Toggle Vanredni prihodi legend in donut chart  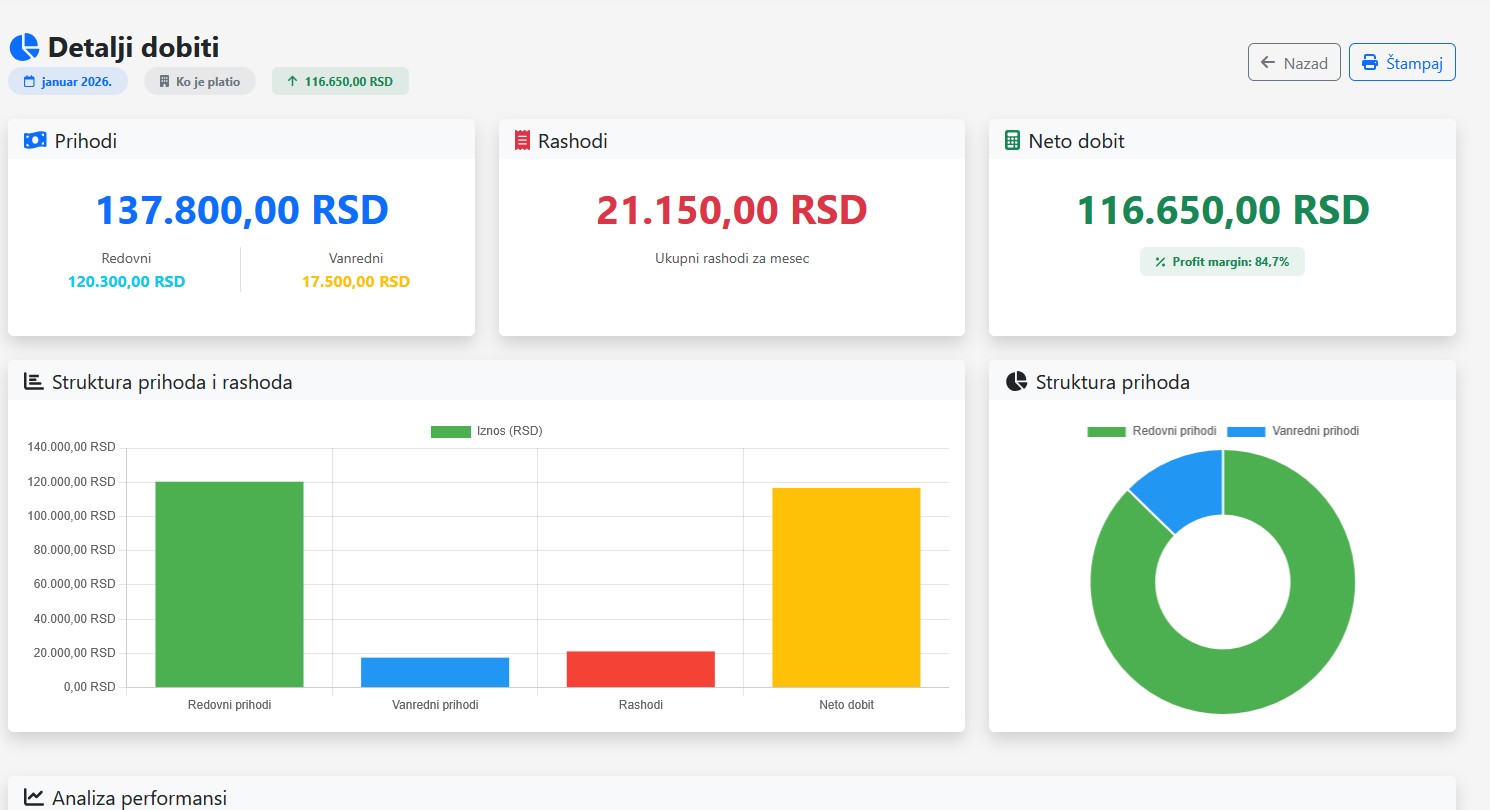pos(1293,431)
